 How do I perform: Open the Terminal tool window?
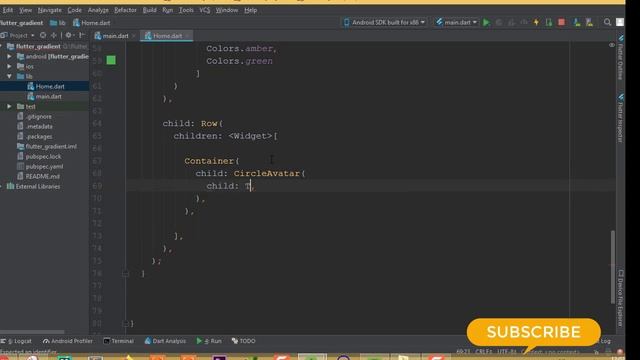coord(118,341)
